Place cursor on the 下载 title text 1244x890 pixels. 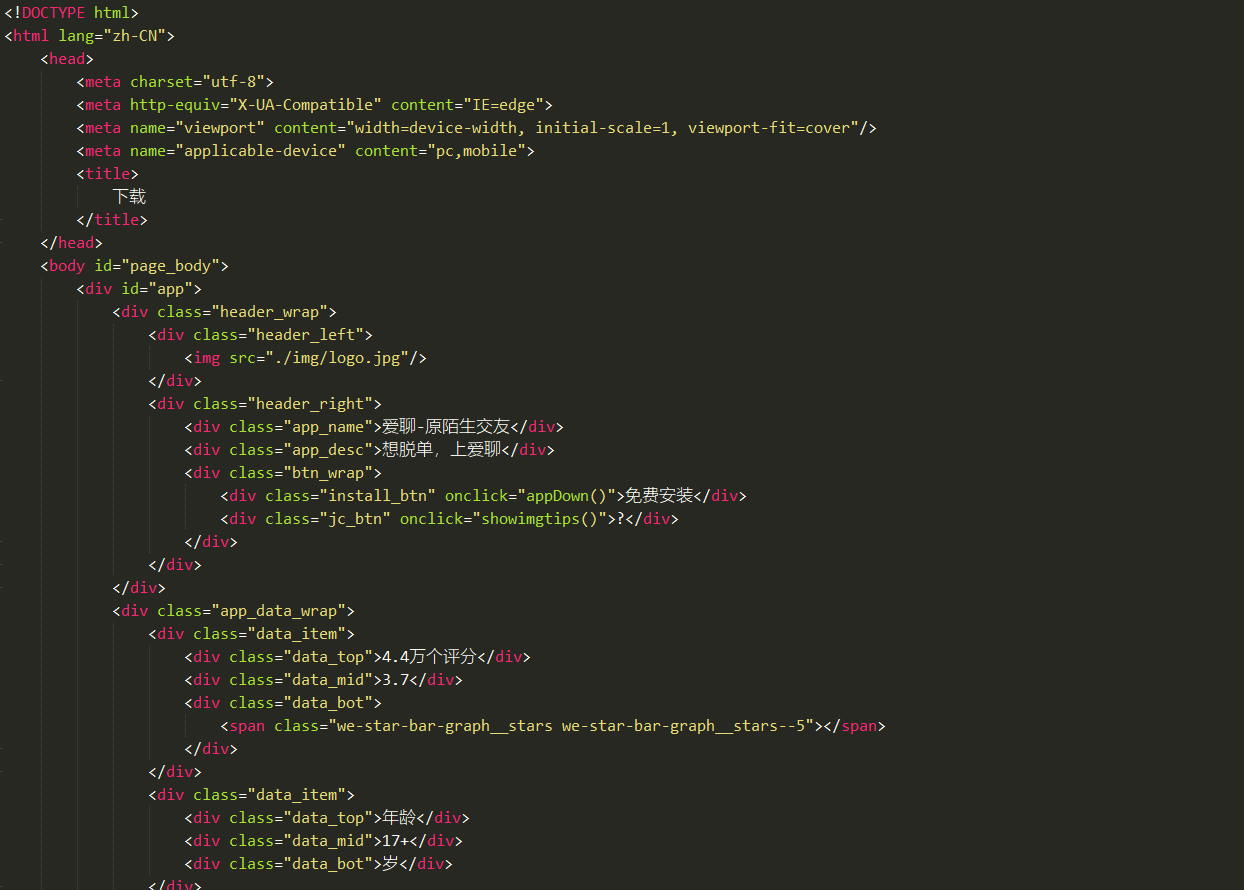point(129,197)
